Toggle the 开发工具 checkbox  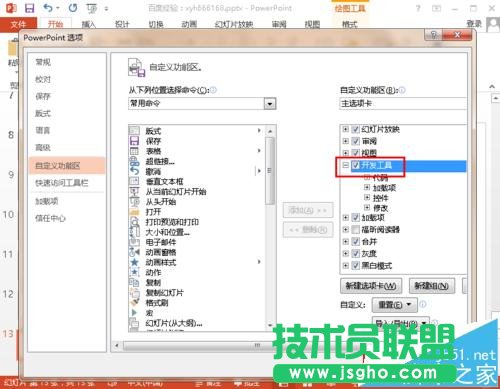(x=356, y=165)
